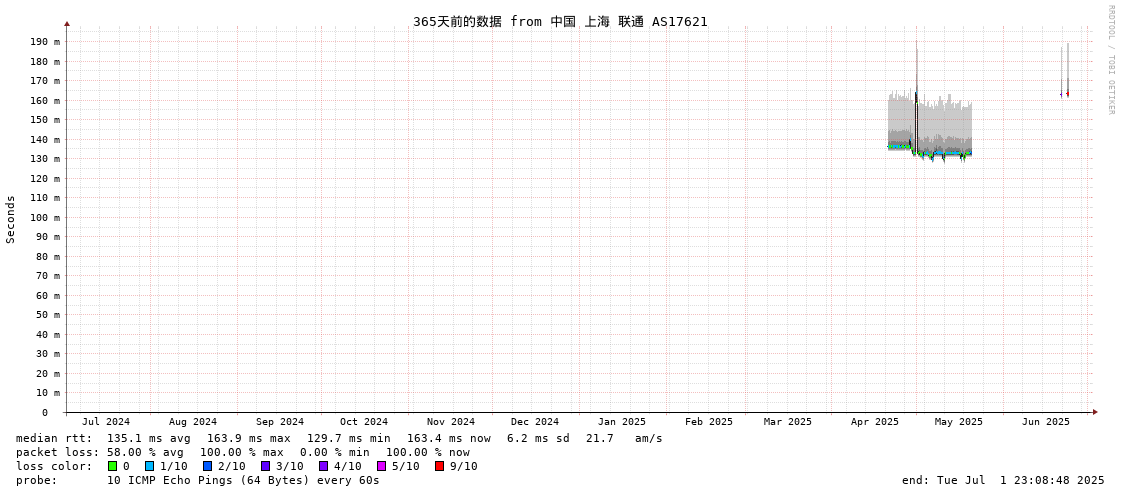
Task: Click the '190 m' y-axis tick label
Action: (x=45, y=41)
